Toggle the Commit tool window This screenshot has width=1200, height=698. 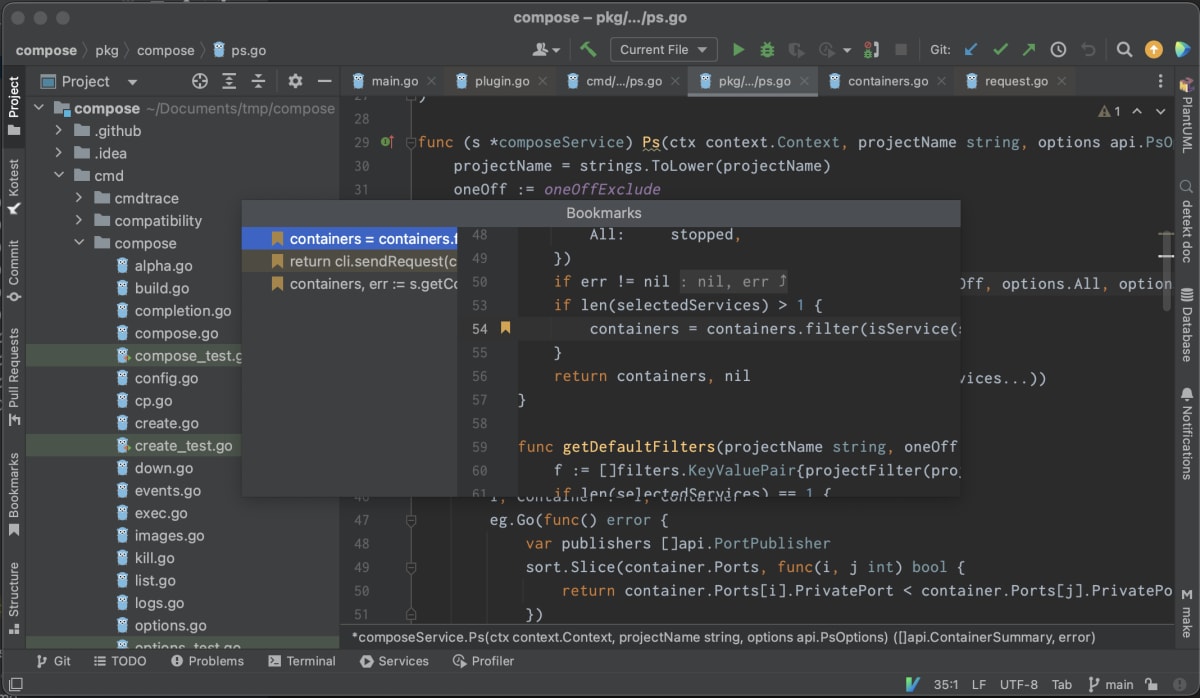[14, 272]
